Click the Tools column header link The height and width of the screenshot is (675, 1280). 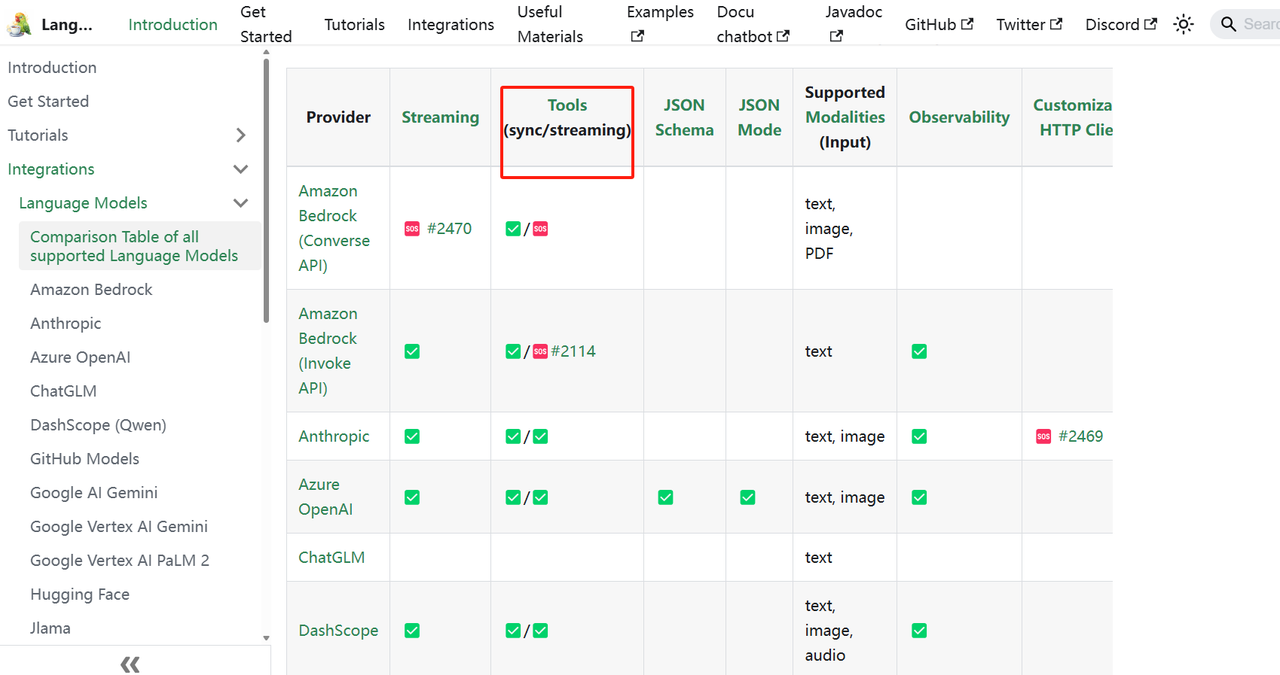(x=567, y=105)
